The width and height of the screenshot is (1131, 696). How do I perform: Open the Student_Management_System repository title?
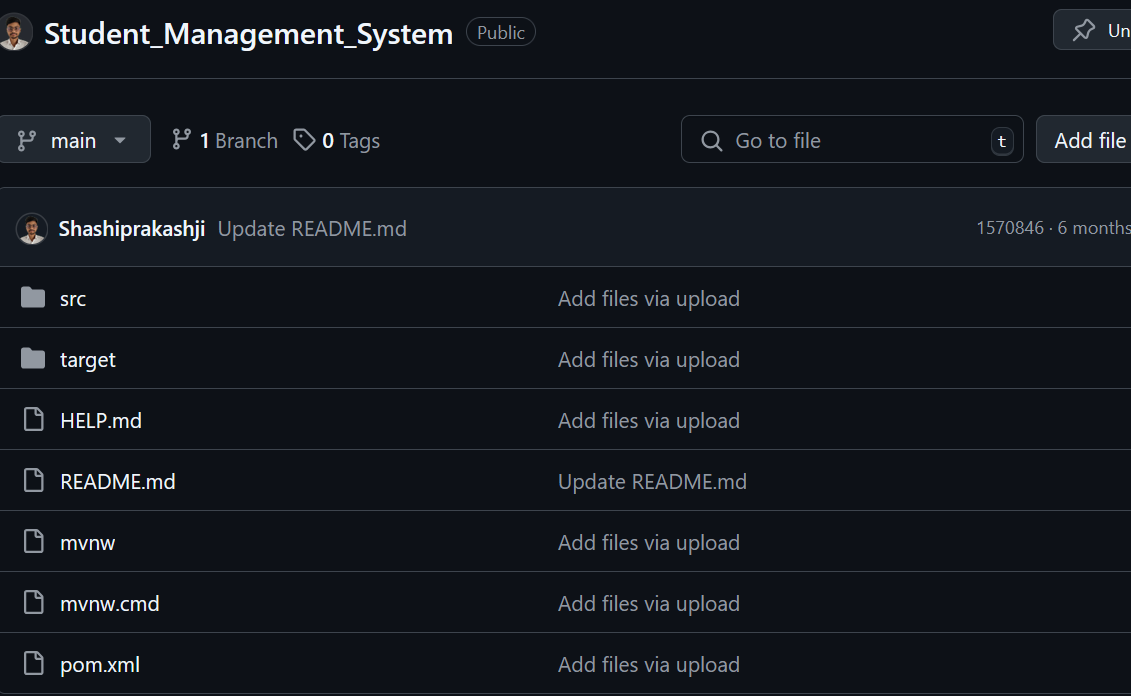[249, 33]
